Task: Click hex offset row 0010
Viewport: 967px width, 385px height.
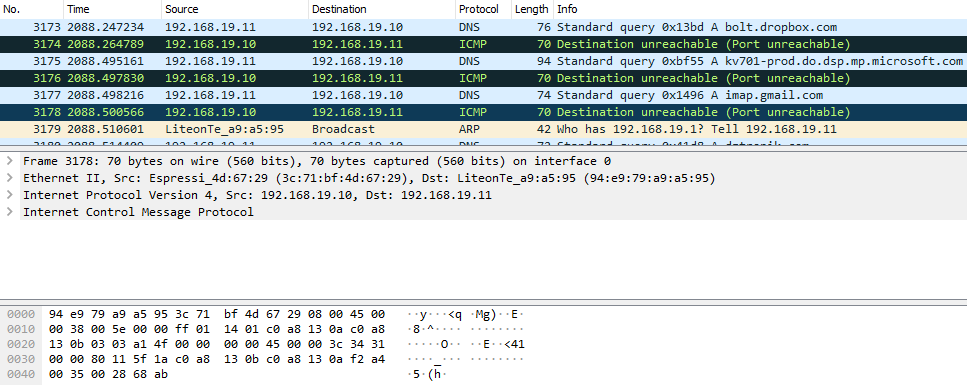Action: pos(21,329)
